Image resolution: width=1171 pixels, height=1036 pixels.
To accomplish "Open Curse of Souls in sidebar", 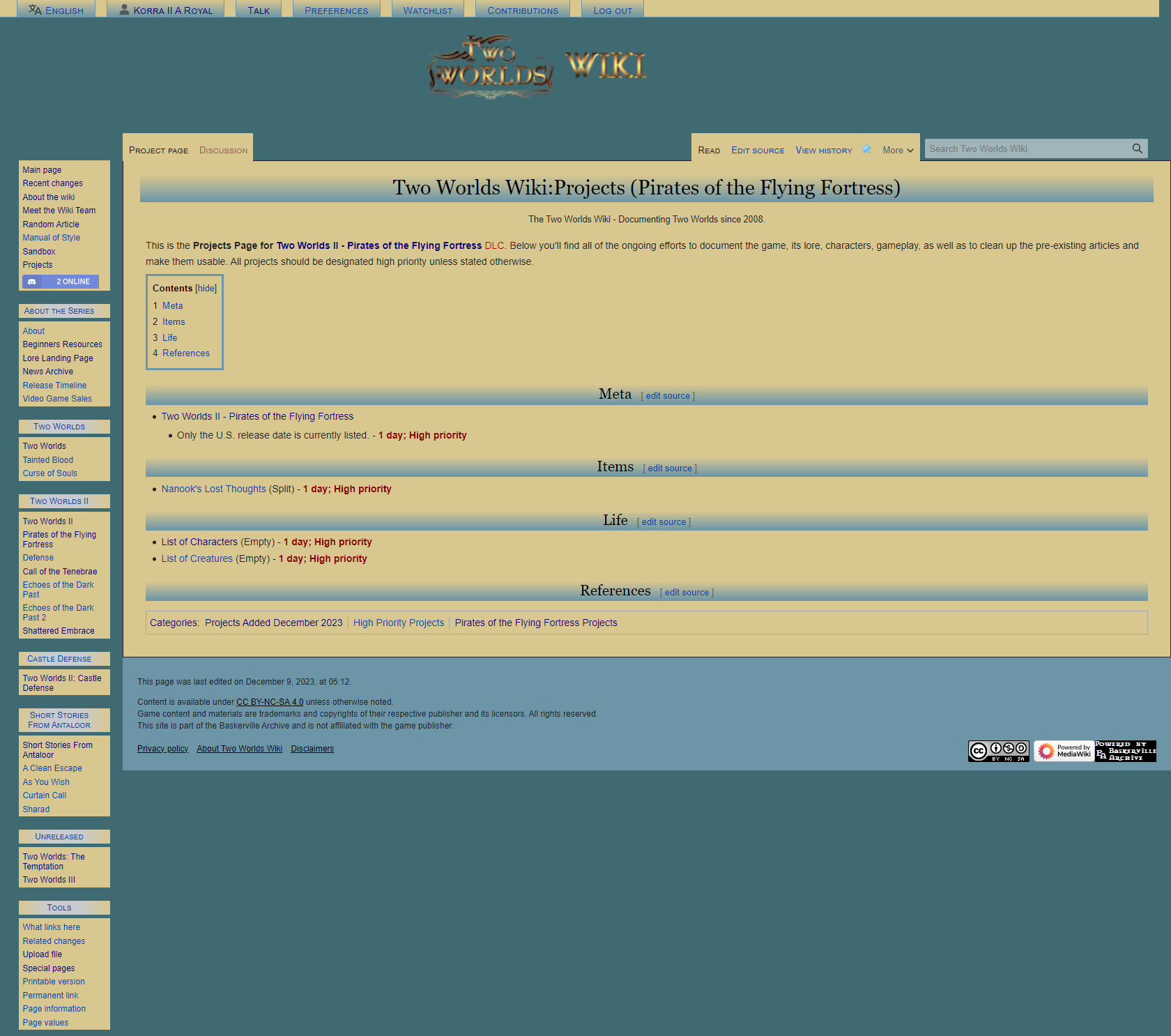I will 49,473.
